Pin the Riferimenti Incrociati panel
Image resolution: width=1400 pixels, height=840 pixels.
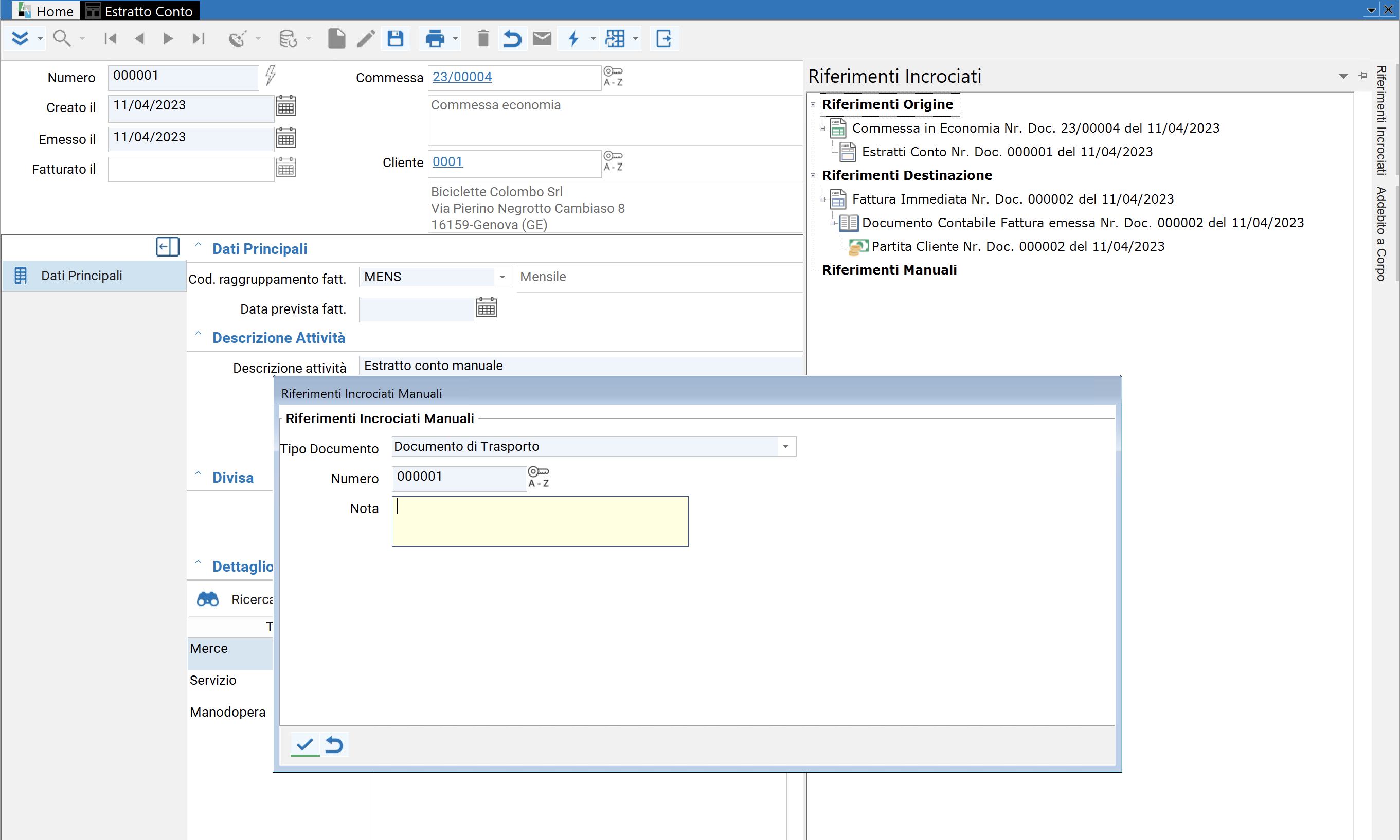coord(1362,76)
